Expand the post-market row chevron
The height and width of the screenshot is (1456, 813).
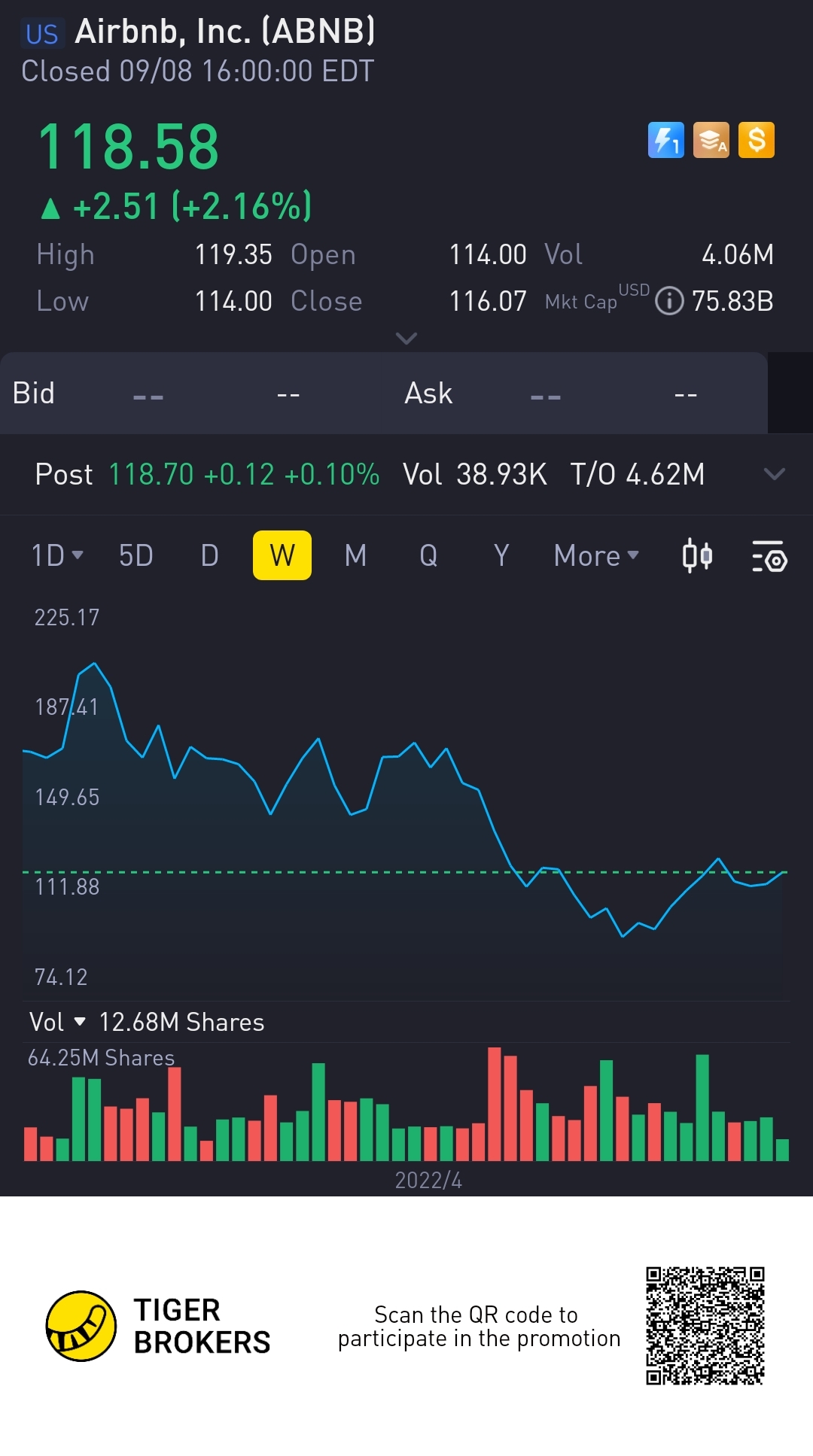tap(774, 474)
